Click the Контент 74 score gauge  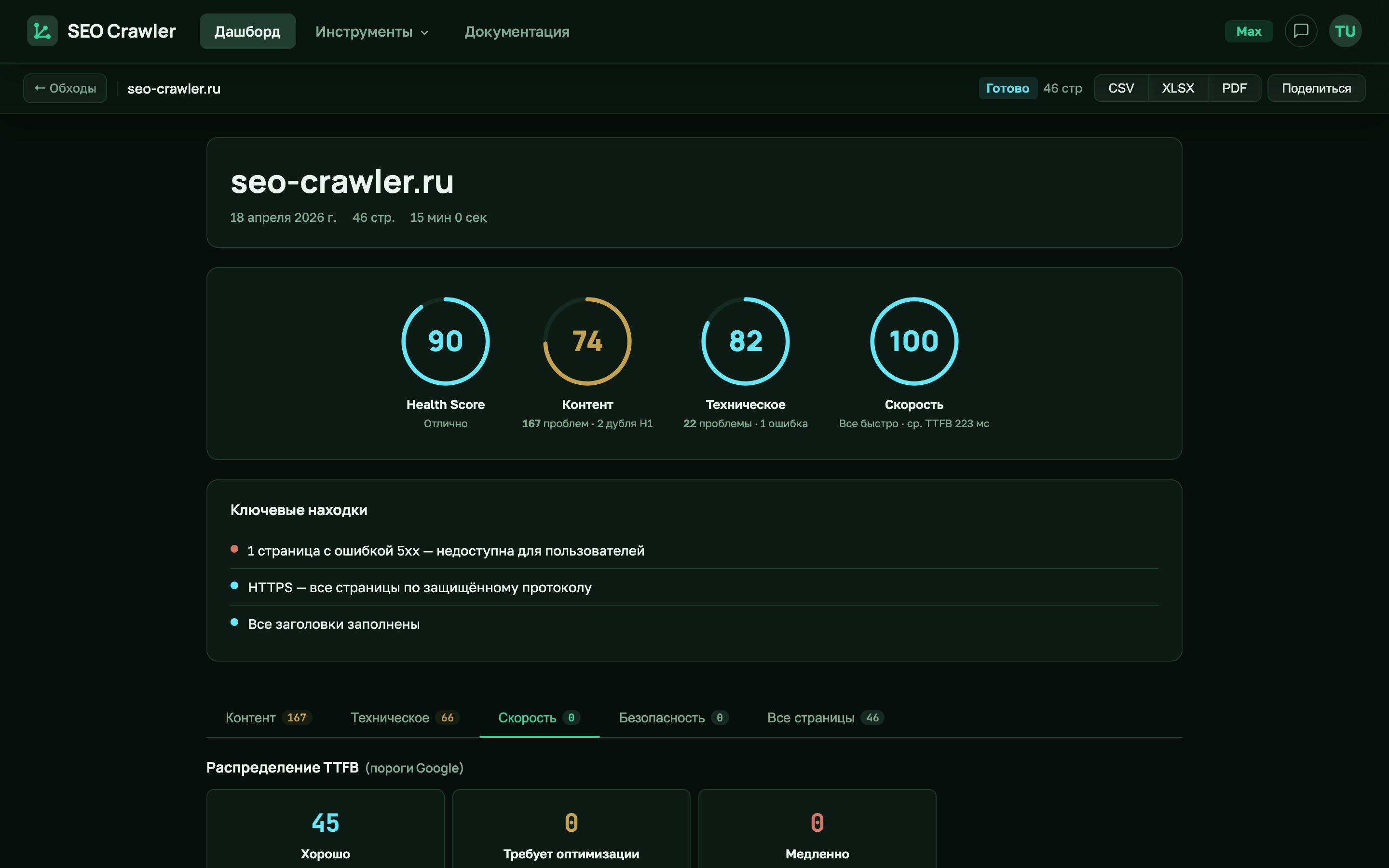click(x=587, y=341)
